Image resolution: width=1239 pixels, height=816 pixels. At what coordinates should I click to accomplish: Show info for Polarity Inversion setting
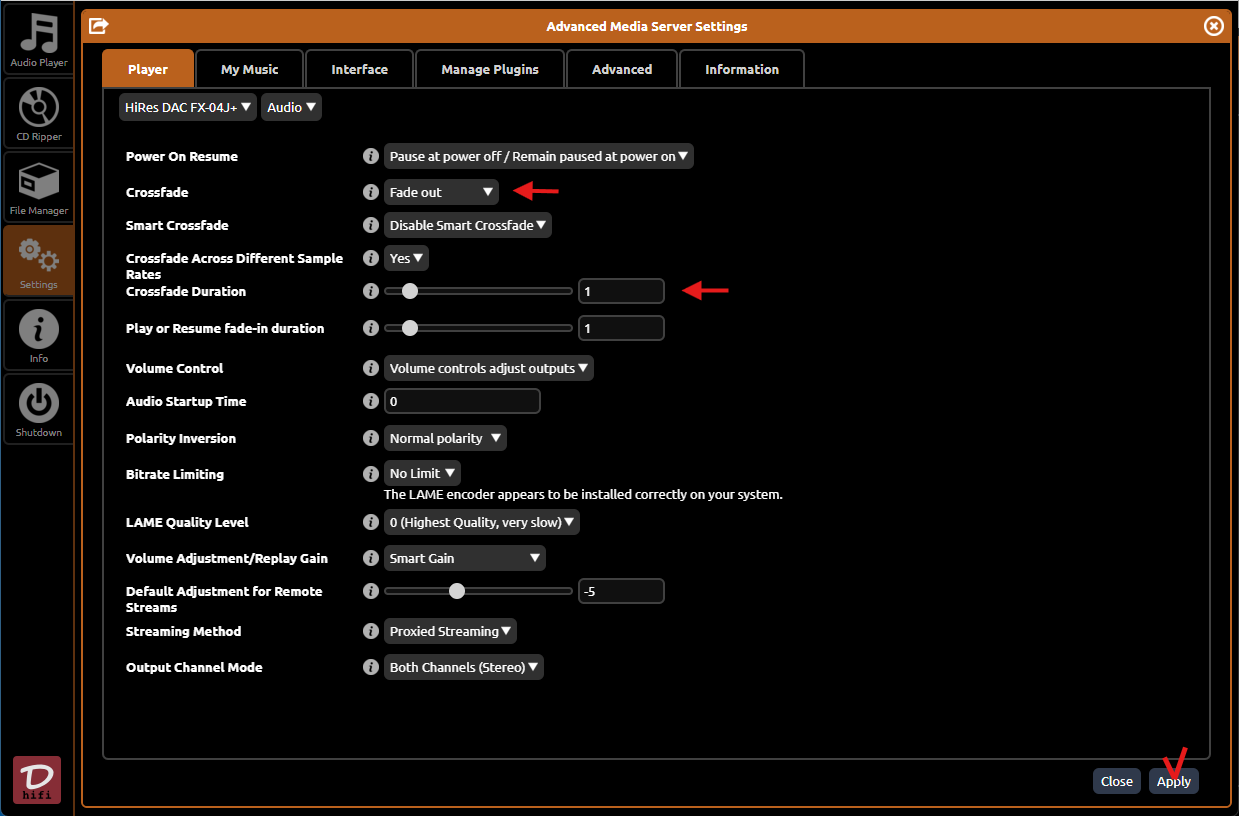371,438
